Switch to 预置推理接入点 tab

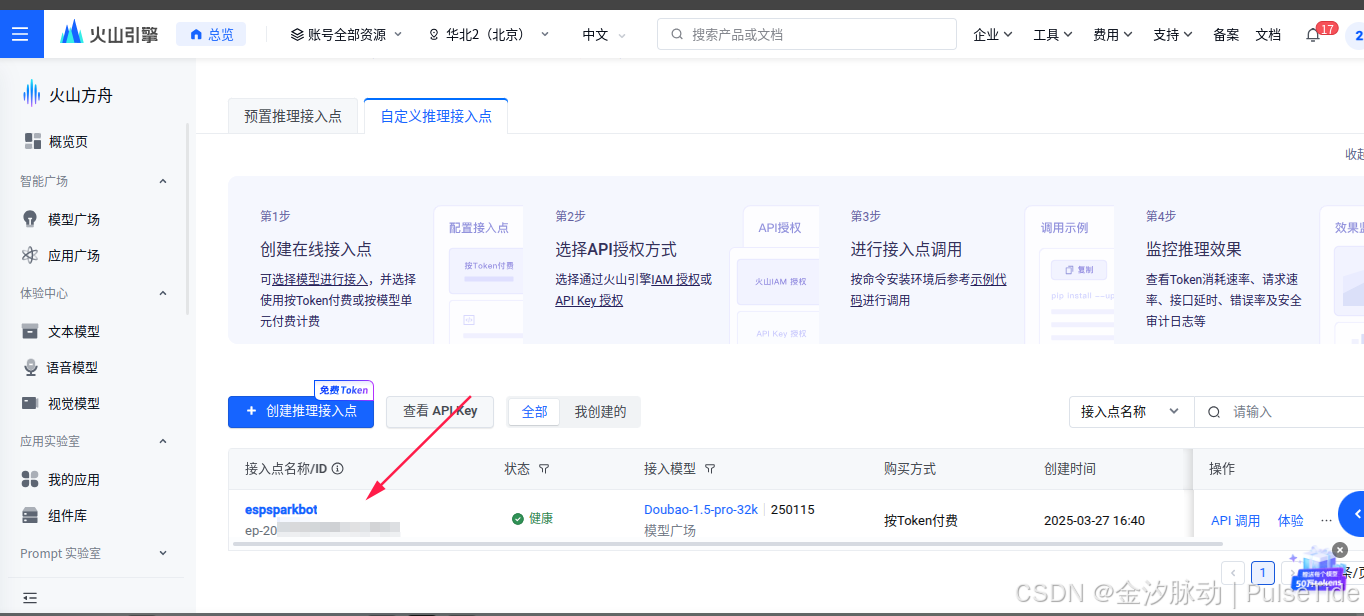tap(293, 116)
